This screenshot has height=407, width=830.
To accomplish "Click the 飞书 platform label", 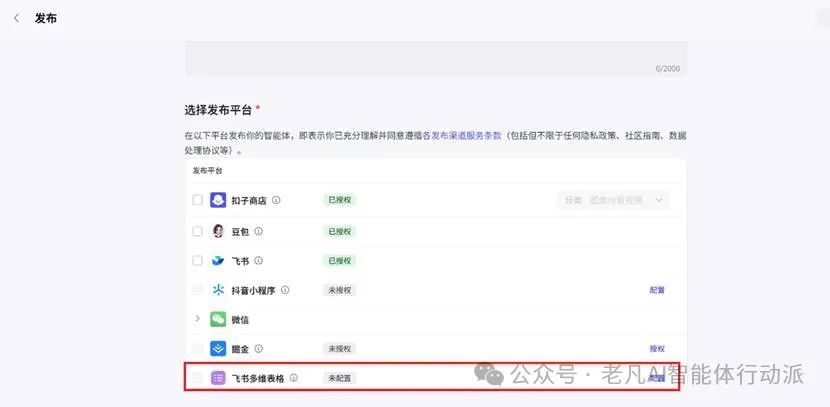I will pyautogui.click(x=240, y=261).
